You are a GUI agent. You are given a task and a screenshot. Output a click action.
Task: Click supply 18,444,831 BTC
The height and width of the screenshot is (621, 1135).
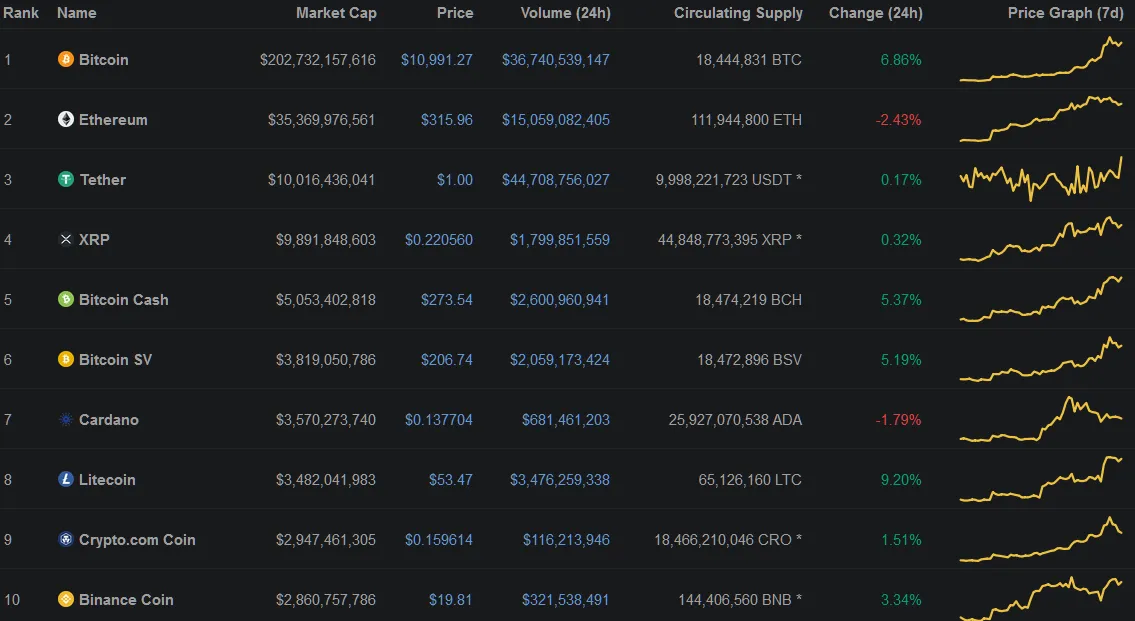point(748,60)
